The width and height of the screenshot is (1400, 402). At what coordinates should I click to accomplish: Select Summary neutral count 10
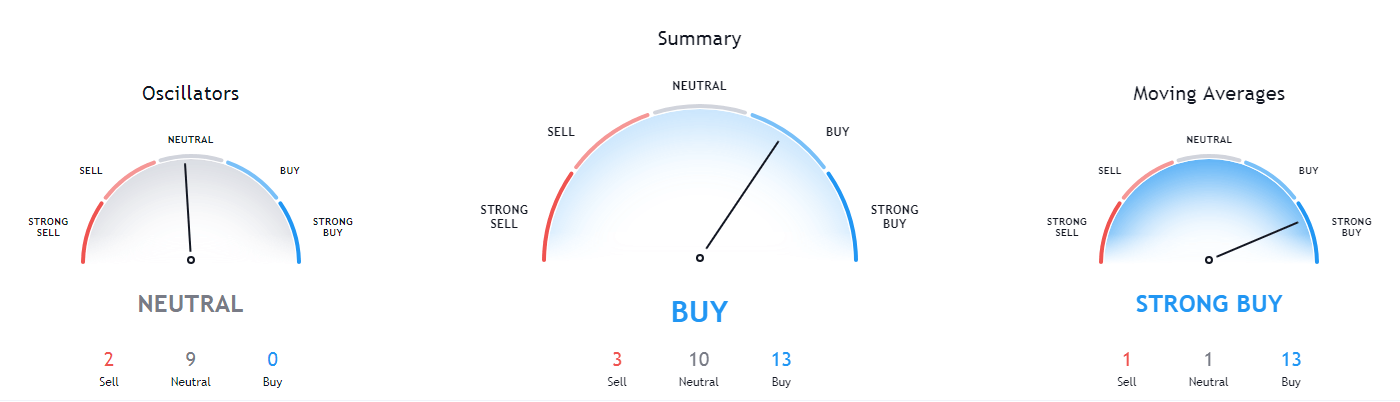pyautogui.click(x=699, y=360)
